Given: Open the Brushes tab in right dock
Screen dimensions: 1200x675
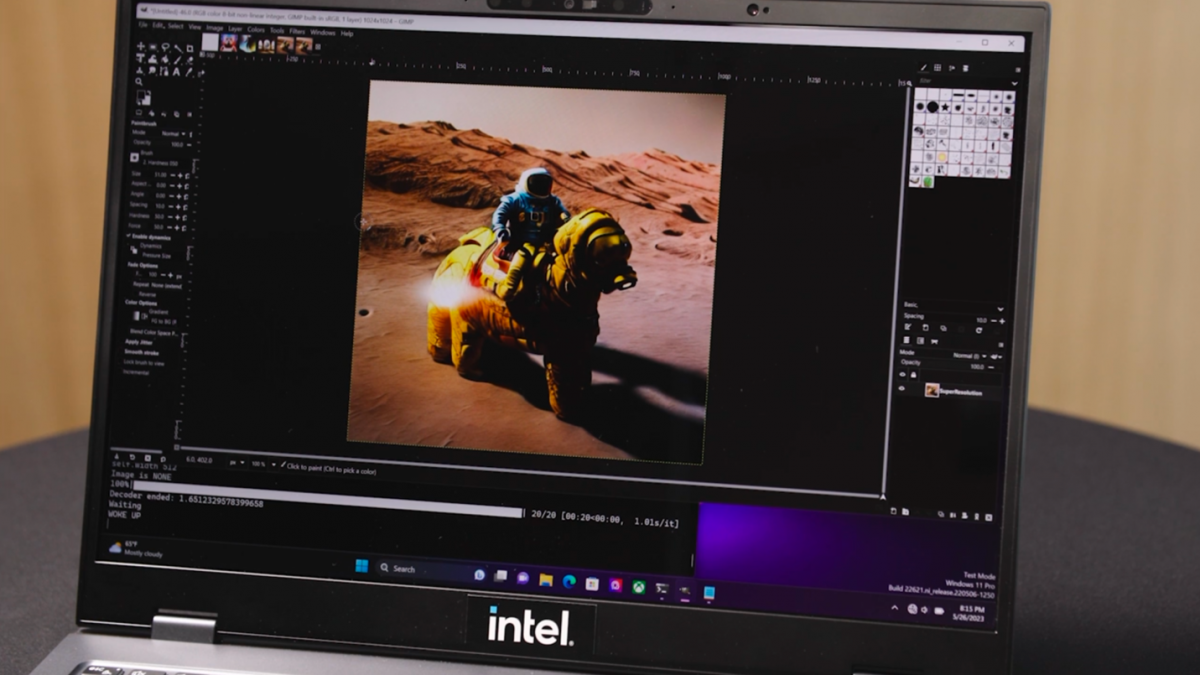Looking at the screenshot, I should (x=924, y=68).
